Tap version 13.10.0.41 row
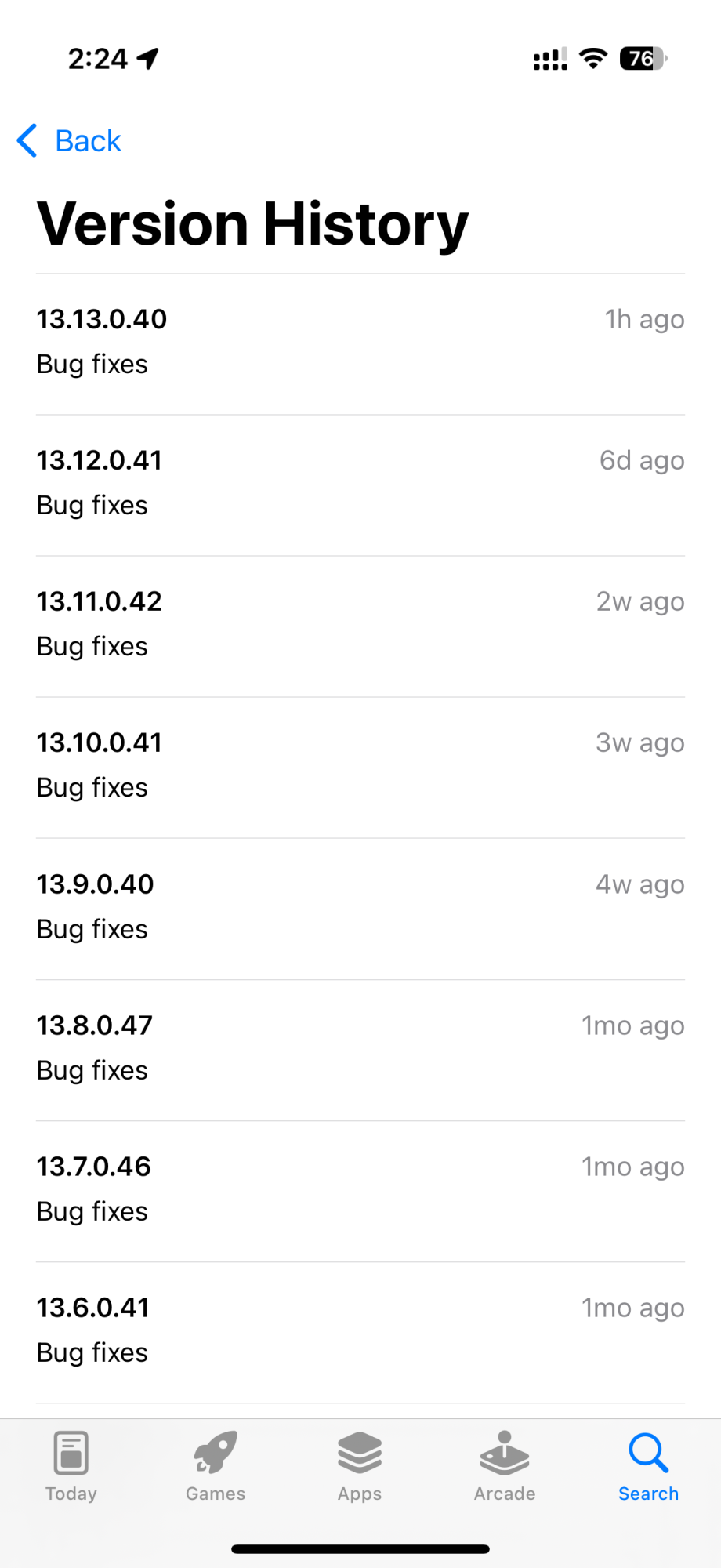The image size is (721, 1568). [x=360, y=765]
